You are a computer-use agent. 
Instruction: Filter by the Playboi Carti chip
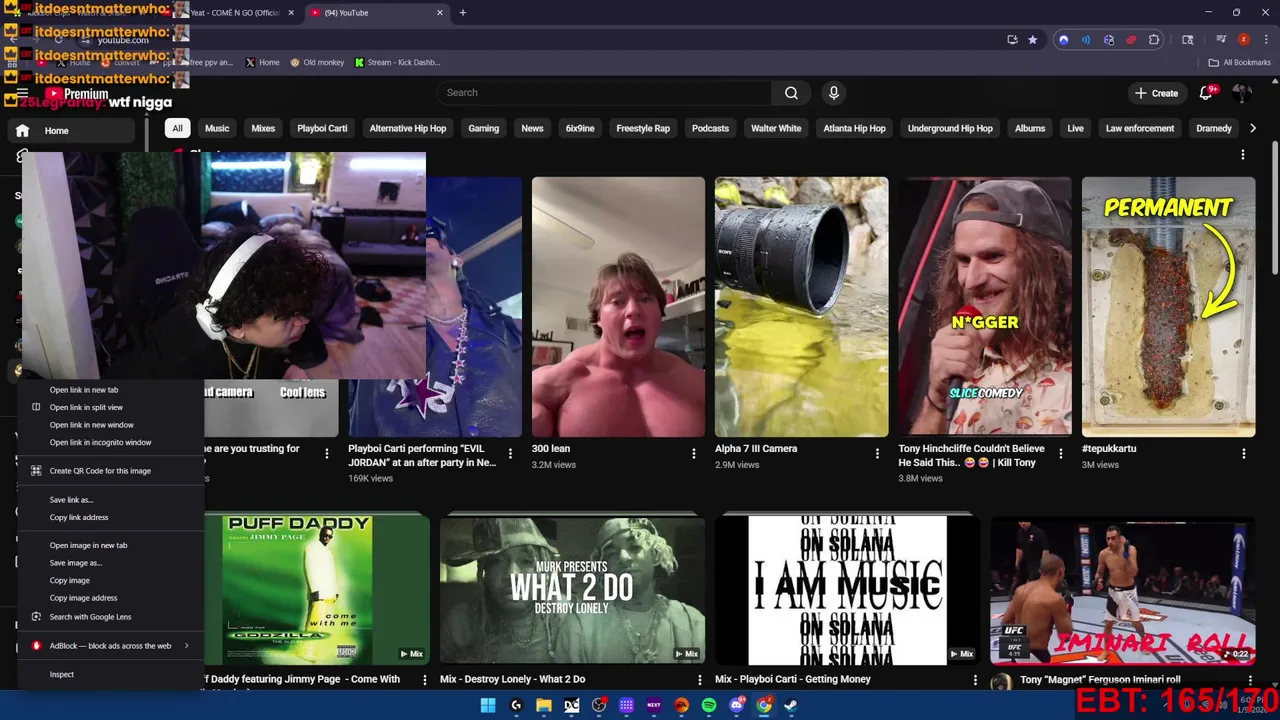(x=322, y=128)
